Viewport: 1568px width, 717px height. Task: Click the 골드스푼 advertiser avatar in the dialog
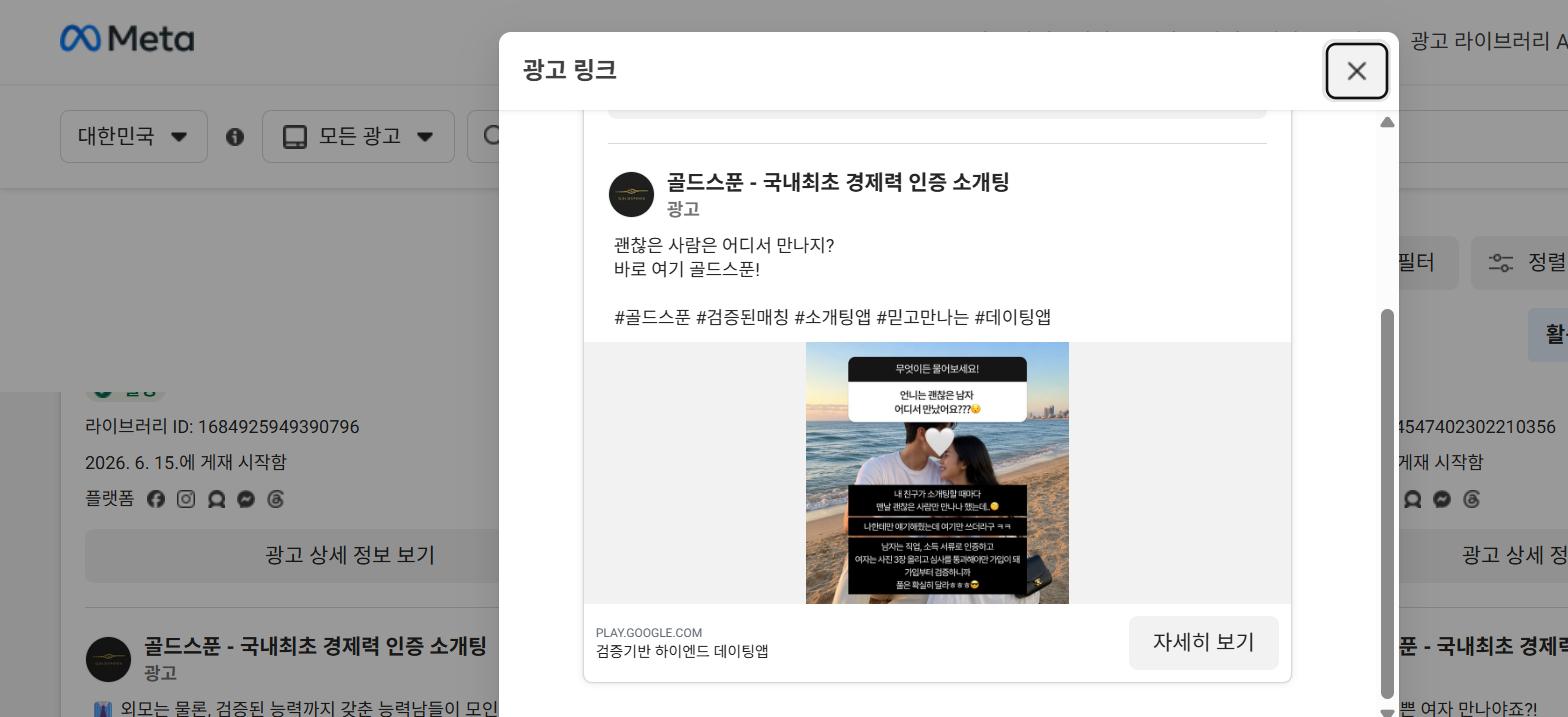631,194
